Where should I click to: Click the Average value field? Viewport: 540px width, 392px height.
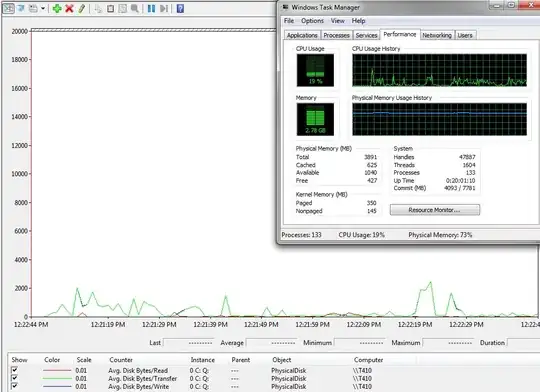271,343
